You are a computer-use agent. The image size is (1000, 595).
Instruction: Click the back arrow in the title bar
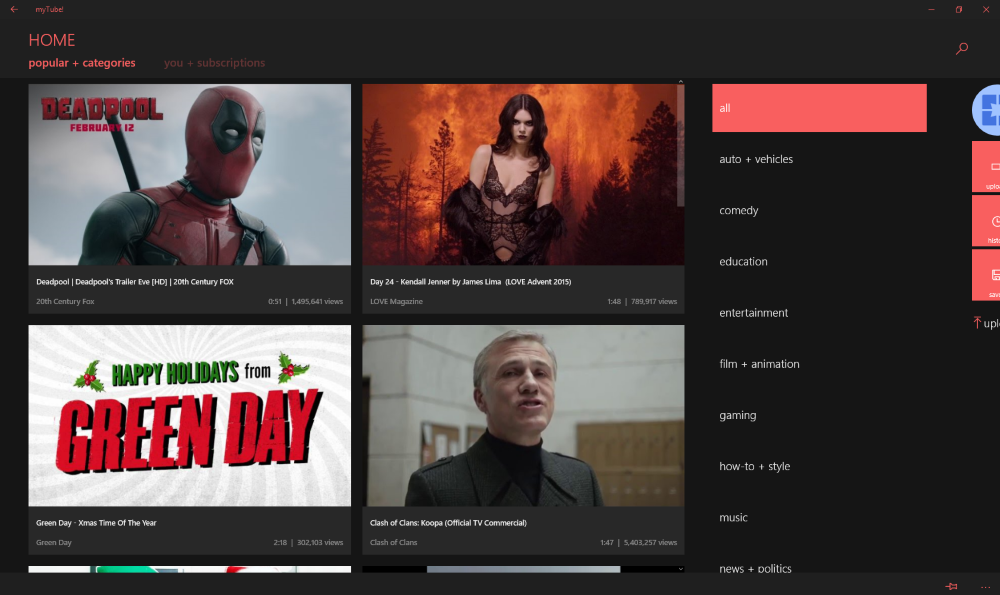[x=14, y=10]
